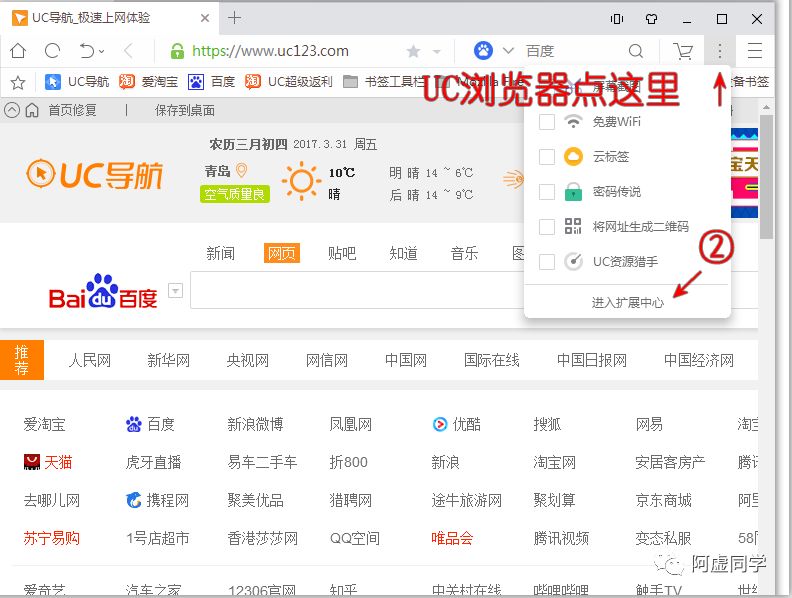Open 人民网 recommended link
The image size is (792, 598).
tap(89, 360)
